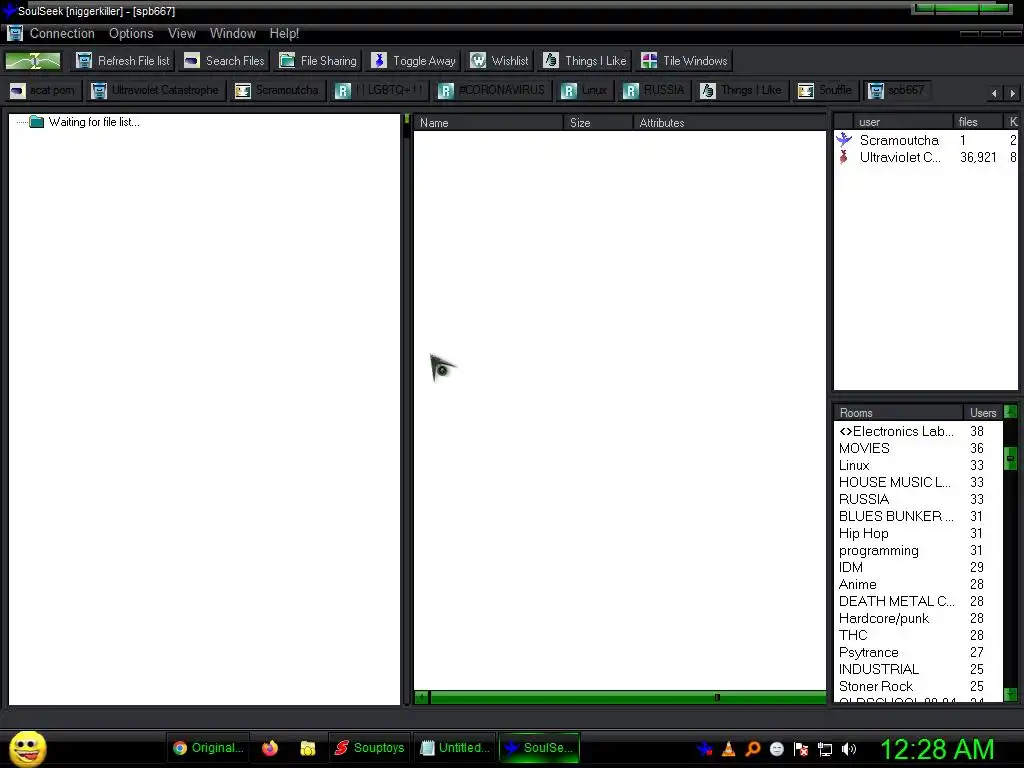Switch to the RUSSIA room tab
Viewport: 1024px width, 768px height.
(x=654, y=90)
